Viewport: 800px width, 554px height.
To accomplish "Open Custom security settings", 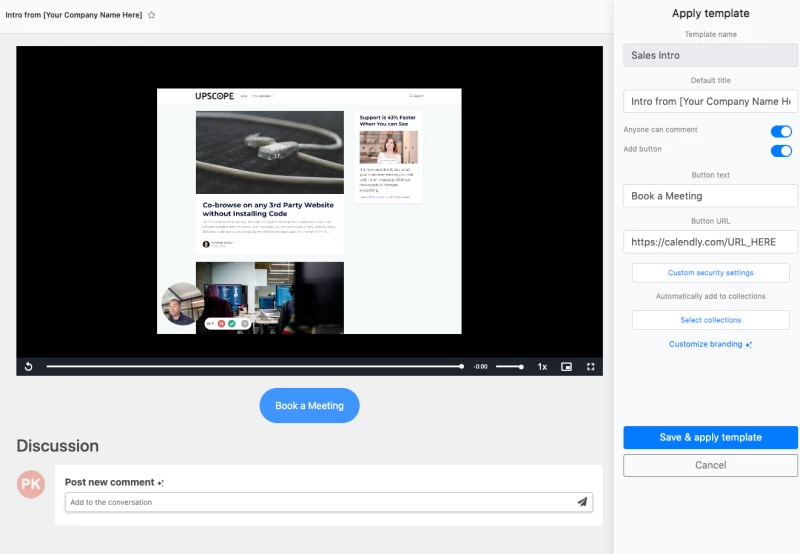I will tap(710, 272).
